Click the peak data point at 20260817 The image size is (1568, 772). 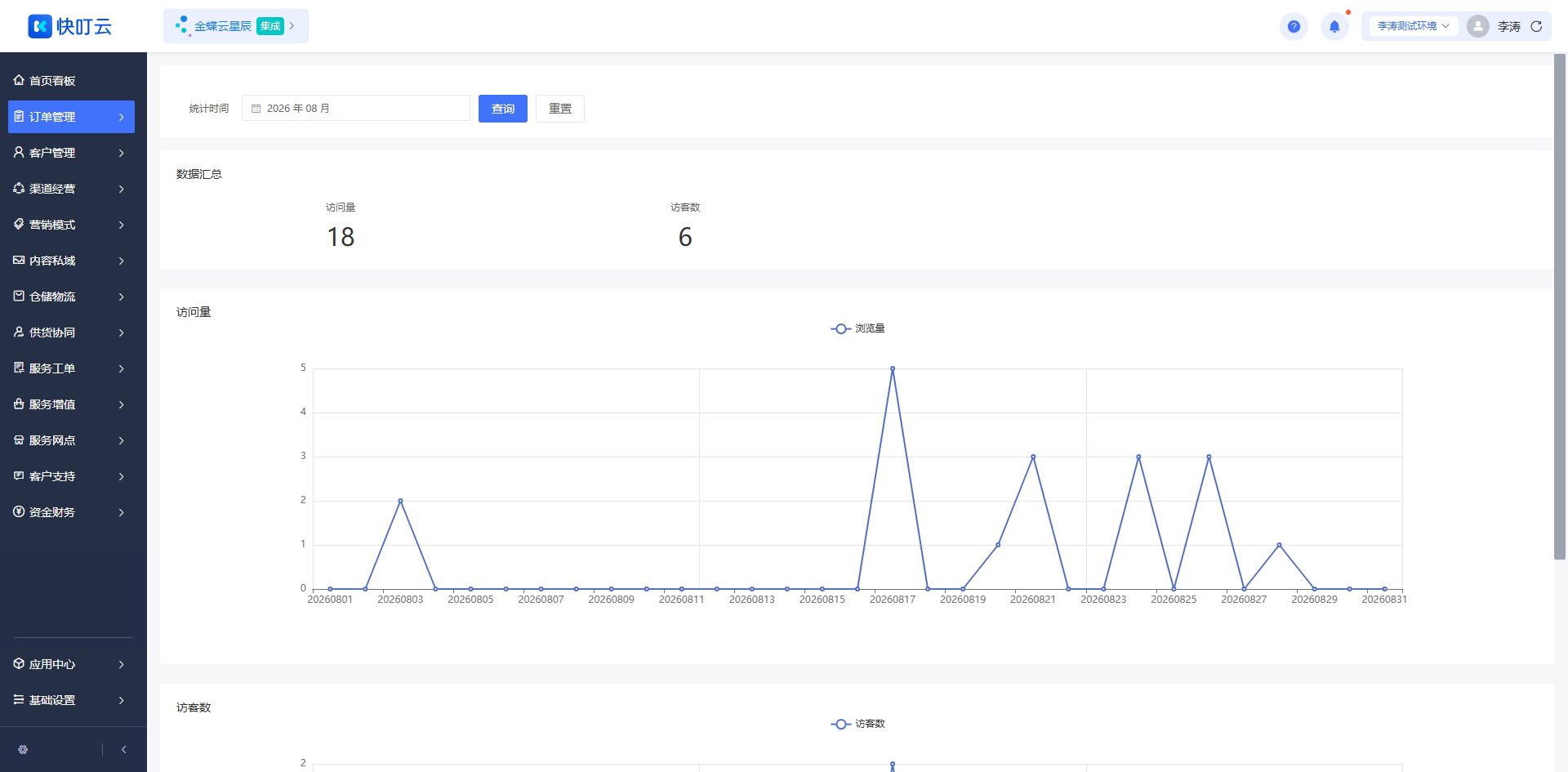[x=893, y=368]
